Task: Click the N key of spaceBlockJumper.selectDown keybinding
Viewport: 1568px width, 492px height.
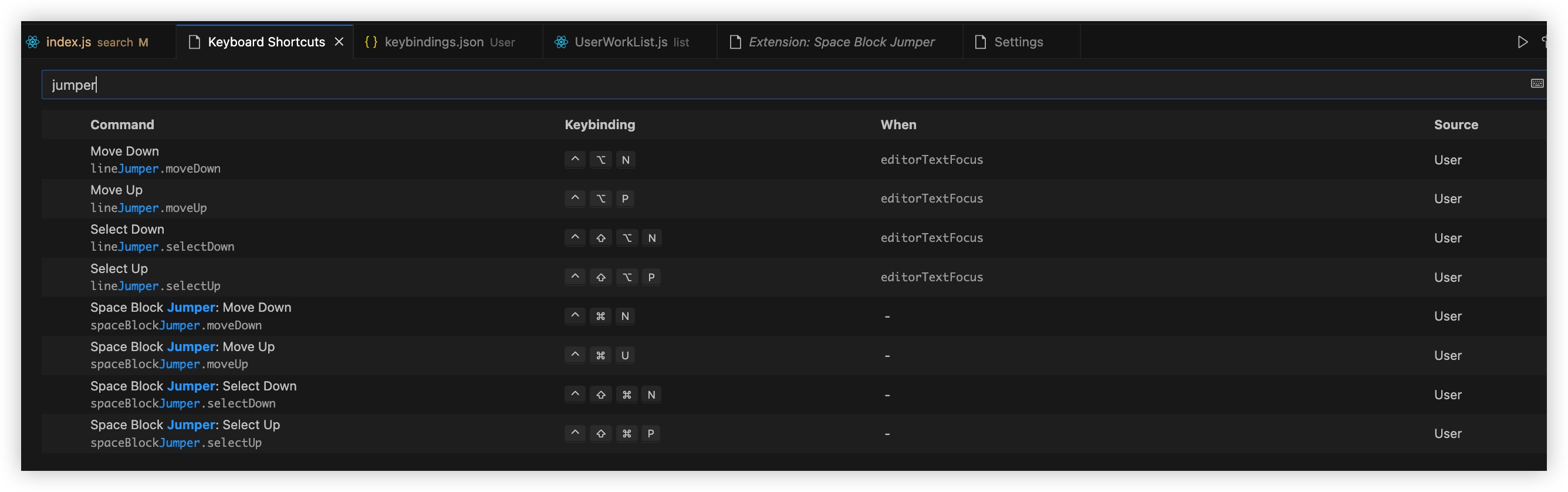Action: pyautogui.click(x=651, y=395)
